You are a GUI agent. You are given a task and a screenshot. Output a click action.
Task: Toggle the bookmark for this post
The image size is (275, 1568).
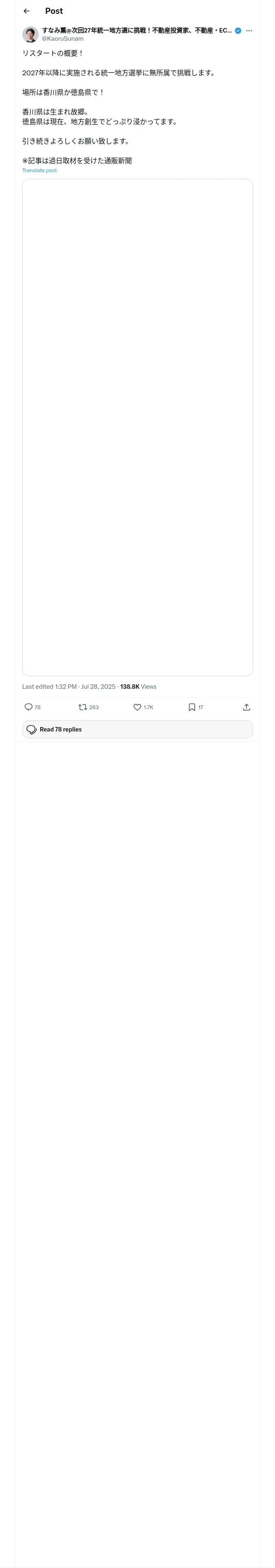(191, 707)
